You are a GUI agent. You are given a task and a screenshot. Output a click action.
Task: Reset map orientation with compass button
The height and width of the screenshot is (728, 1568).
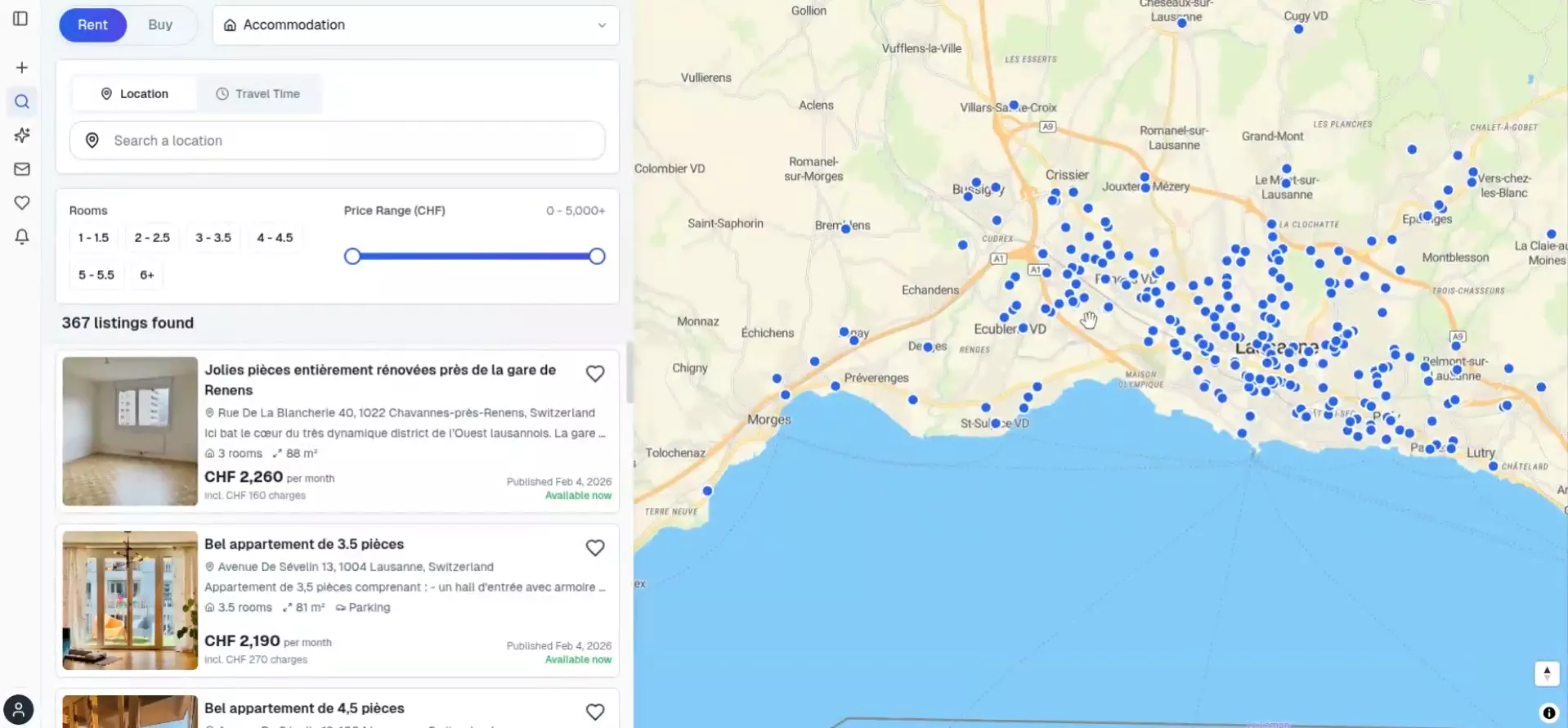point(1546,673)
